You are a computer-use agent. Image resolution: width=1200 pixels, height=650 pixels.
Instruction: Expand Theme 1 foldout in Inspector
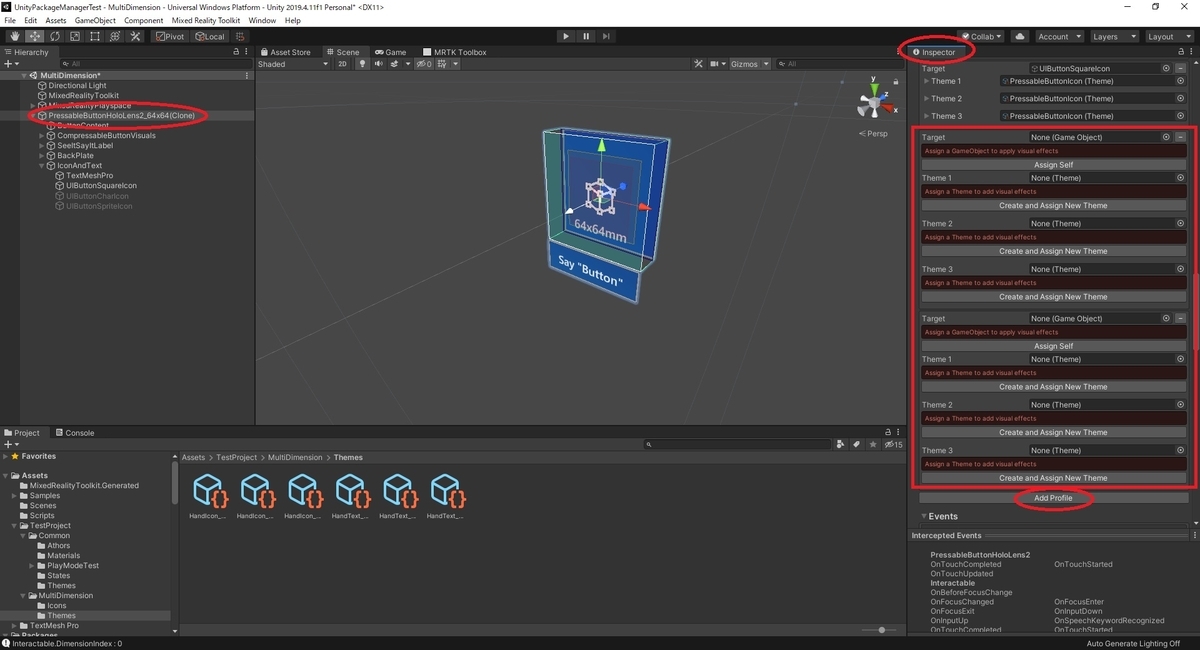point(926,82)
